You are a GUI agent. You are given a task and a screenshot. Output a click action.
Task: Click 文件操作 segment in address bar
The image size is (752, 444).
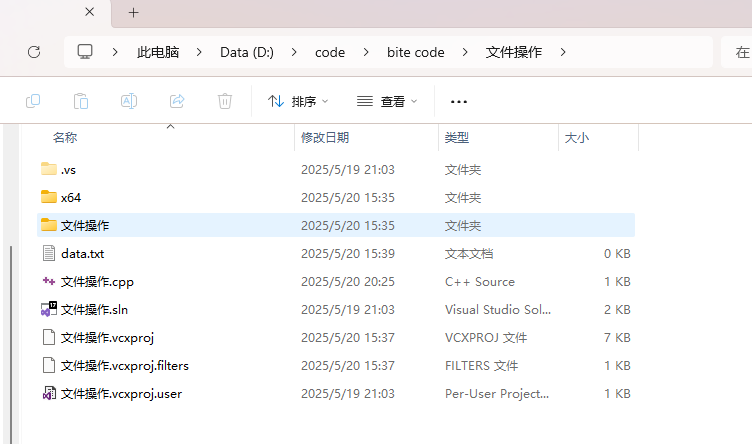(514, 52)
